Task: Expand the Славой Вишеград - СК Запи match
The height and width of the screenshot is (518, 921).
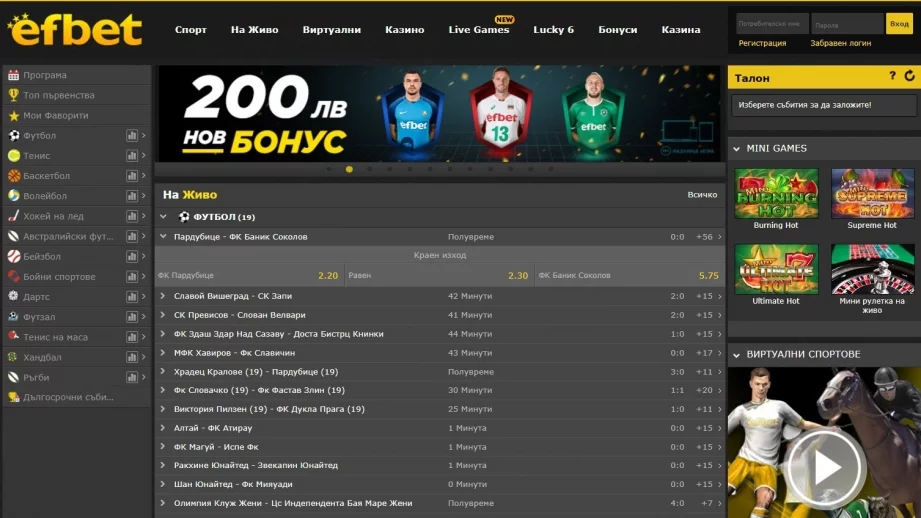Action: [163, 296]
